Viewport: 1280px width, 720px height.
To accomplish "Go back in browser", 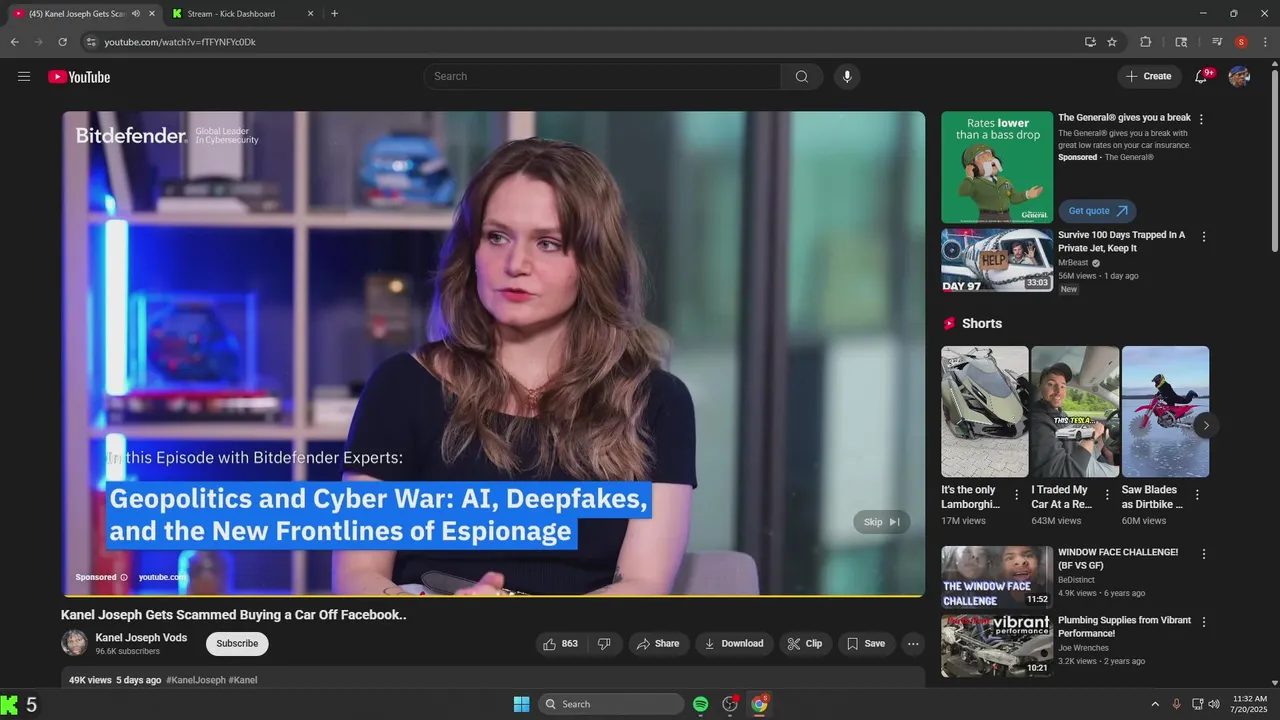I will 14,42.
